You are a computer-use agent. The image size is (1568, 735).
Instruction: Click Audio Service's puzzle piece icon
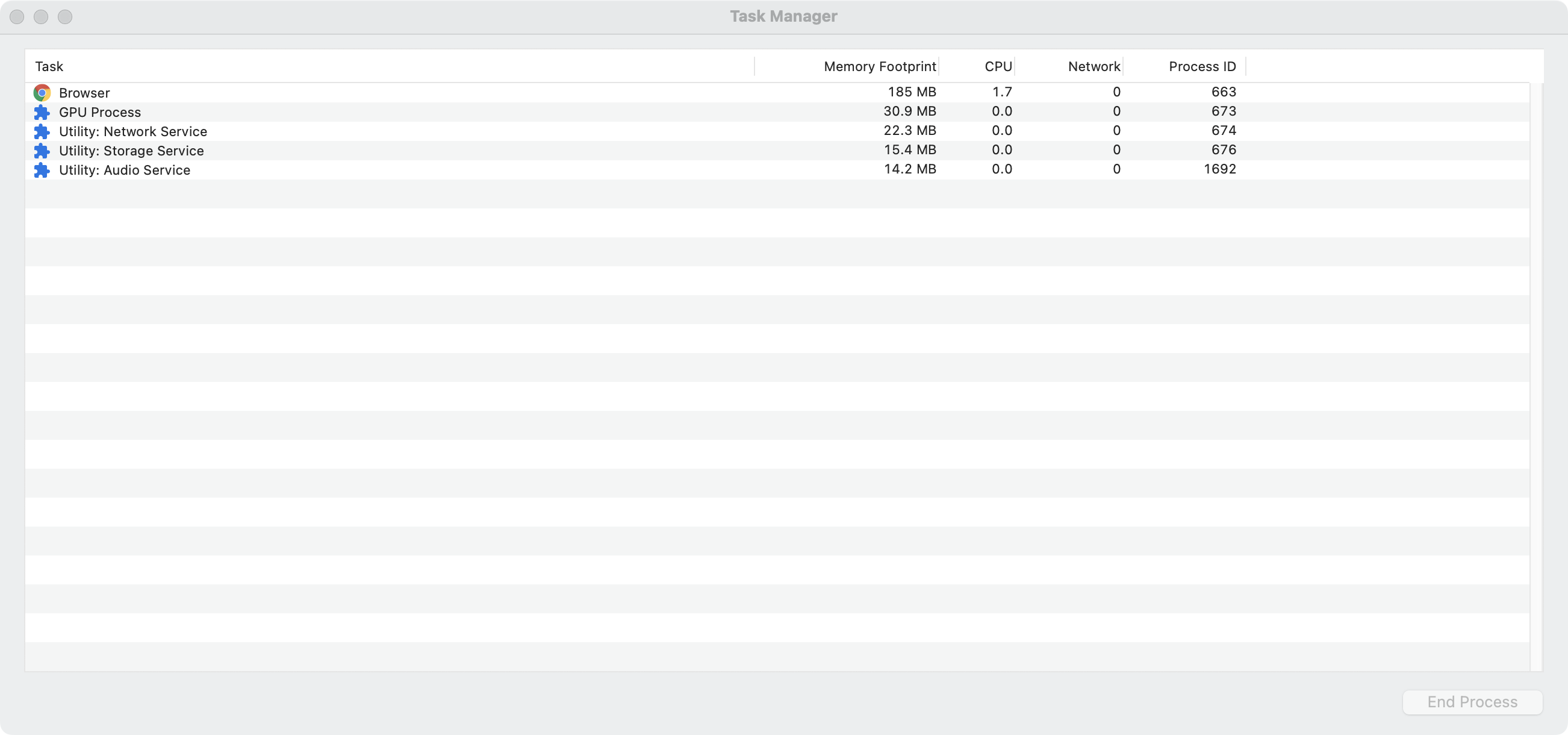(x=42, y=170)
